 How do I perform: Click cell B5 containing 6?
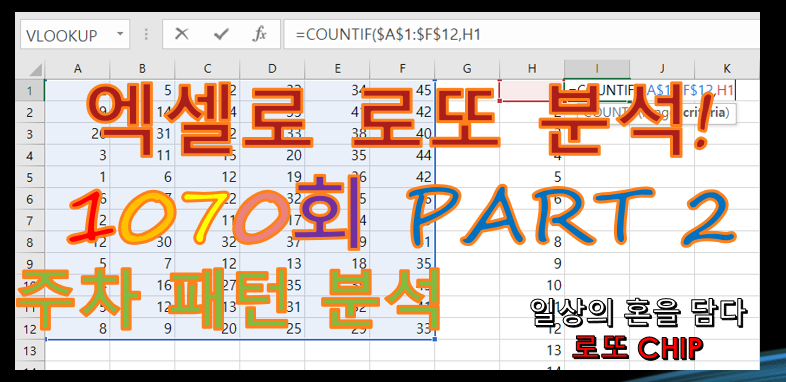click(142, 177)
